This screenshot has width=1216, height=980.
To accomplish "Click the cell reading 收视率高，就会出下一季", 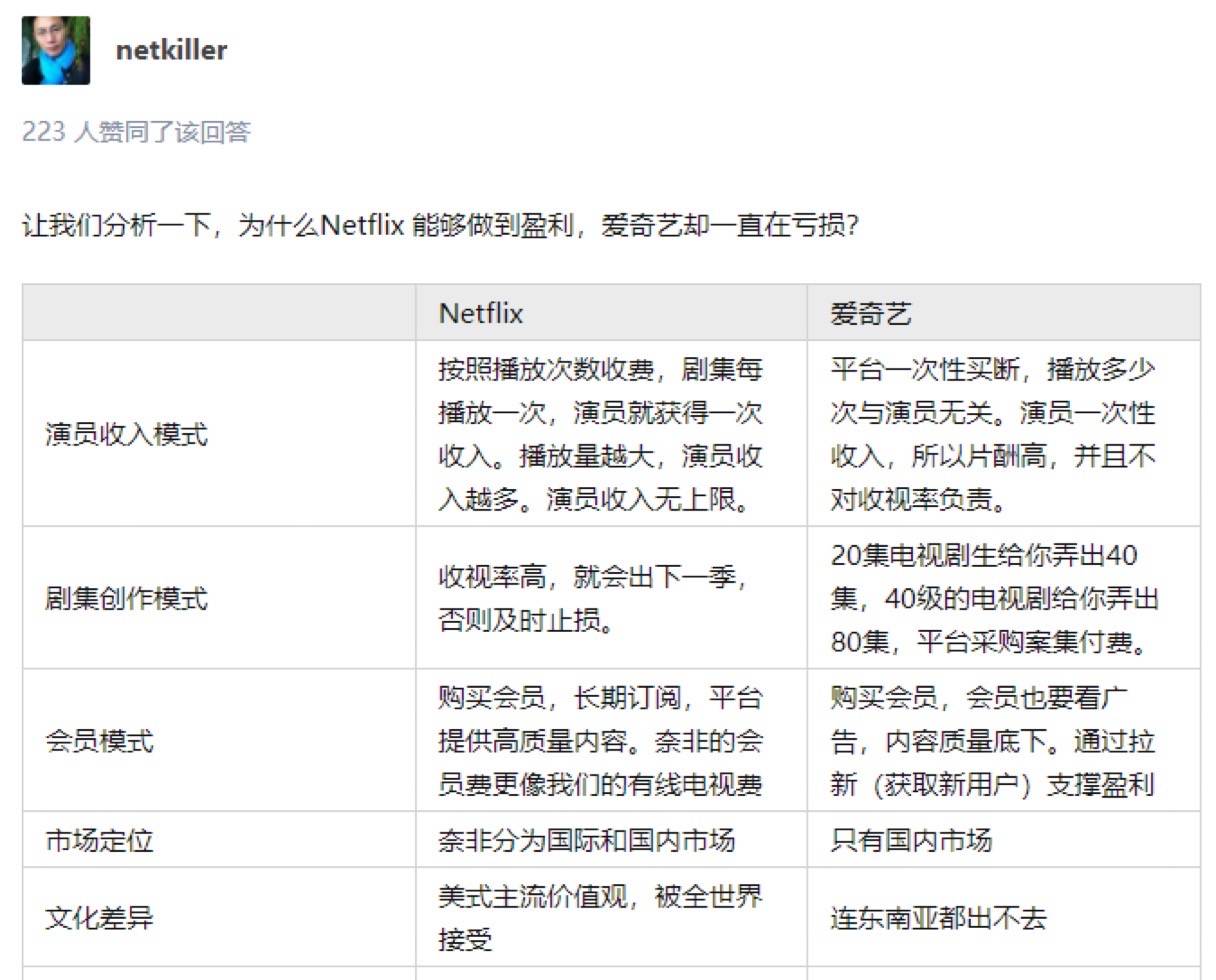I will click(x=594, y=598).
